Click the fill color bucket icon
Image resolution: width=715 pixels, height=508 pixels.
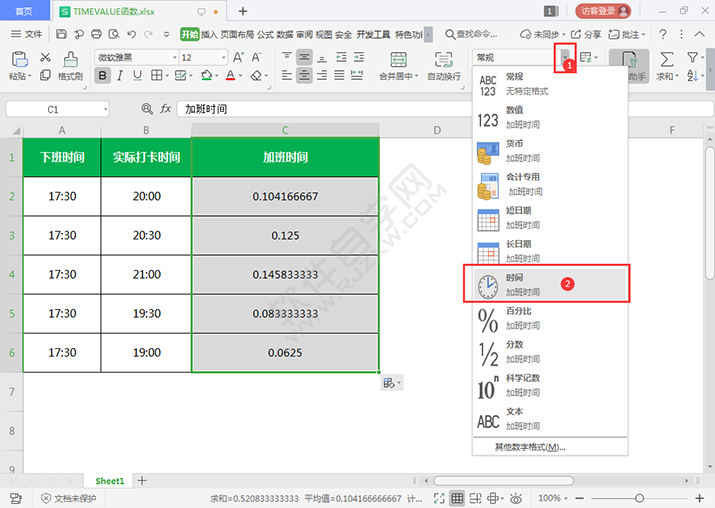point(206,76)
